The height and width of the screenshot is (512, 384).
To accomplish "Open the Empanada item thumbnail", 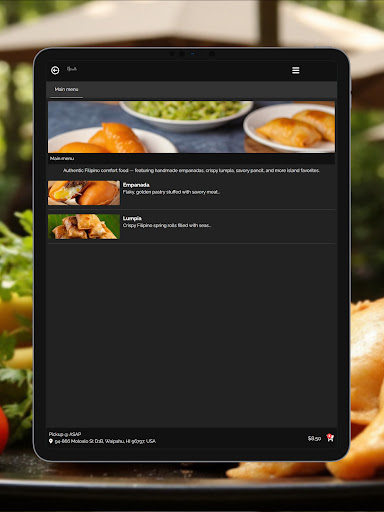I will (x=84, y=193).
